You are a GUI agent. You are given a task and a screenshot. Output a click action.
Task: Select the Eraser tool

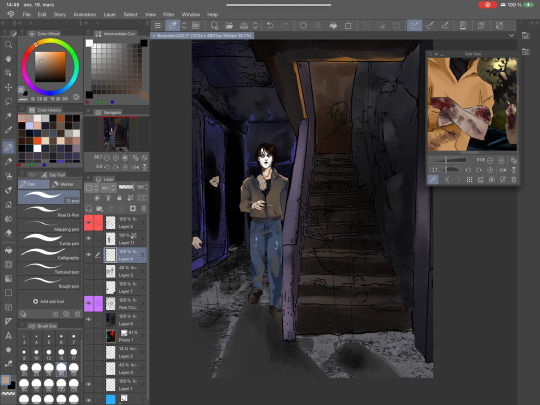click(8, 232)
